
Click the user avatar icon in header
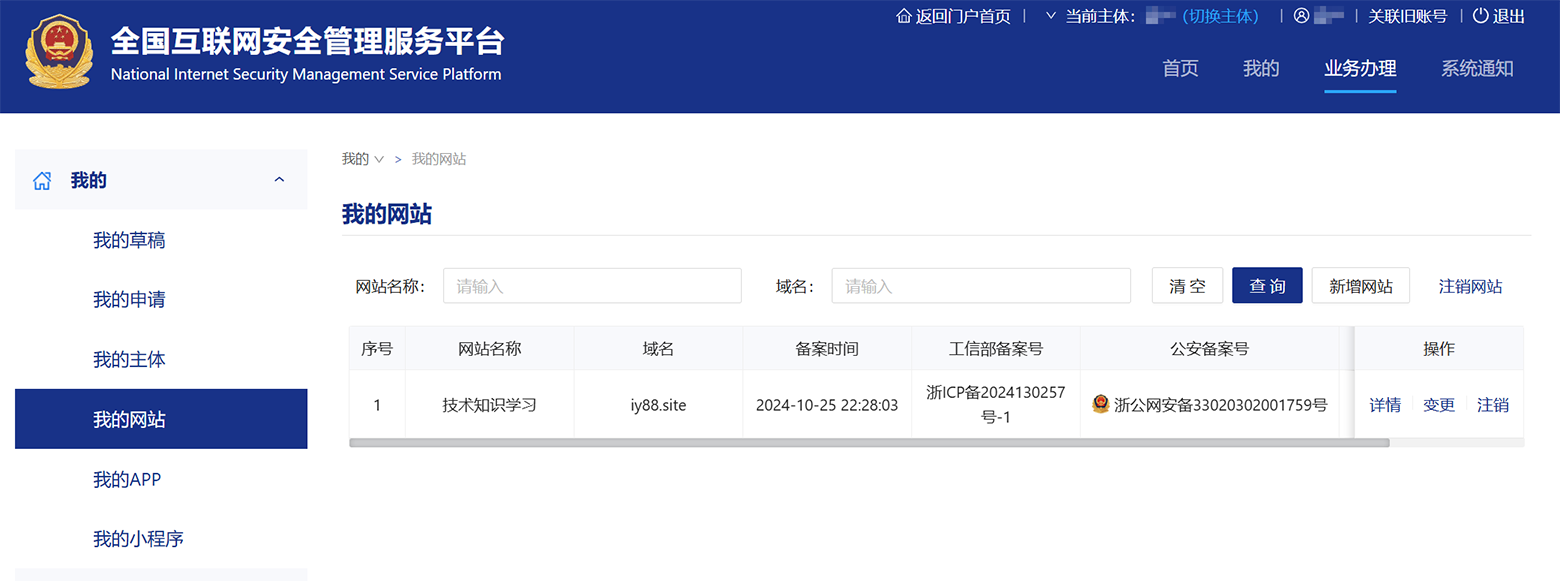coord(1301,16)
